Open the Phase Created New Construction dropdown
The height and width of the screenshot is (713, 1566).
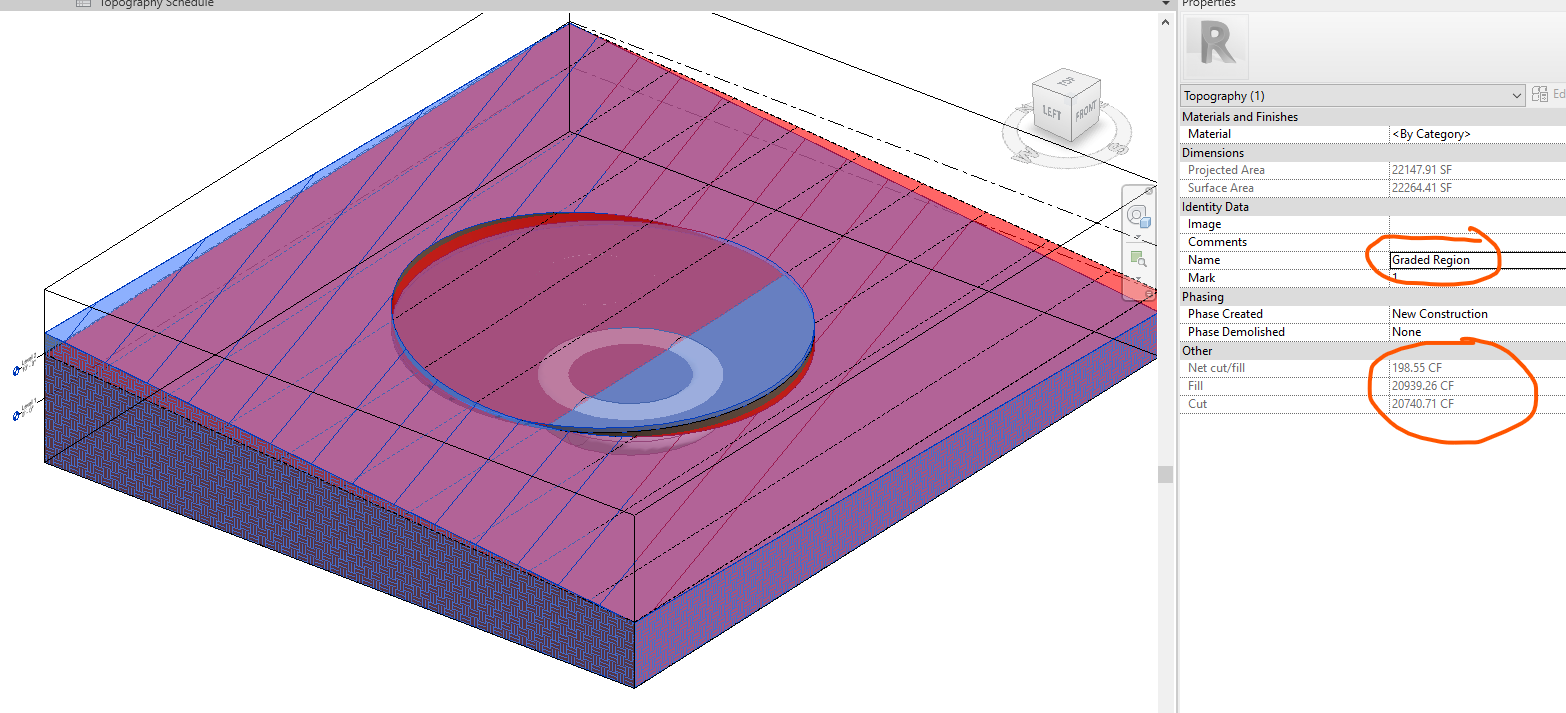(1477, 314)
